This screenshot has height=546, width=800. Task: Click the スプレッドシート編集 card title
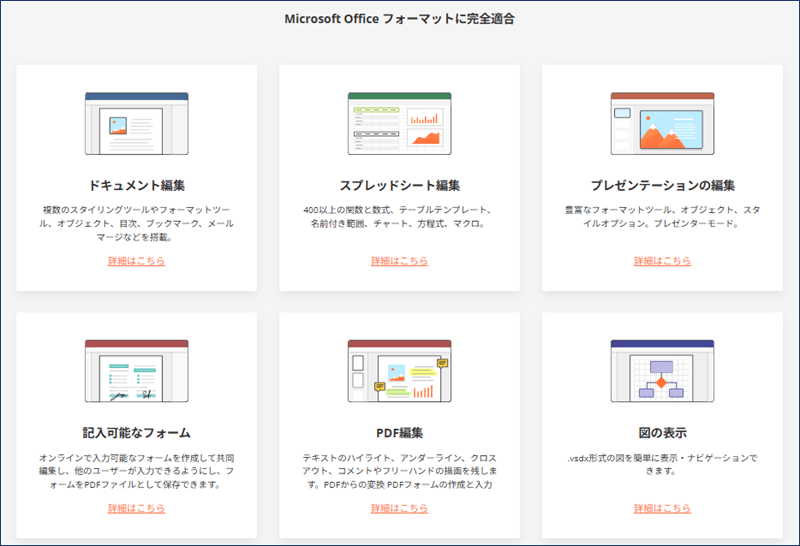399,185
